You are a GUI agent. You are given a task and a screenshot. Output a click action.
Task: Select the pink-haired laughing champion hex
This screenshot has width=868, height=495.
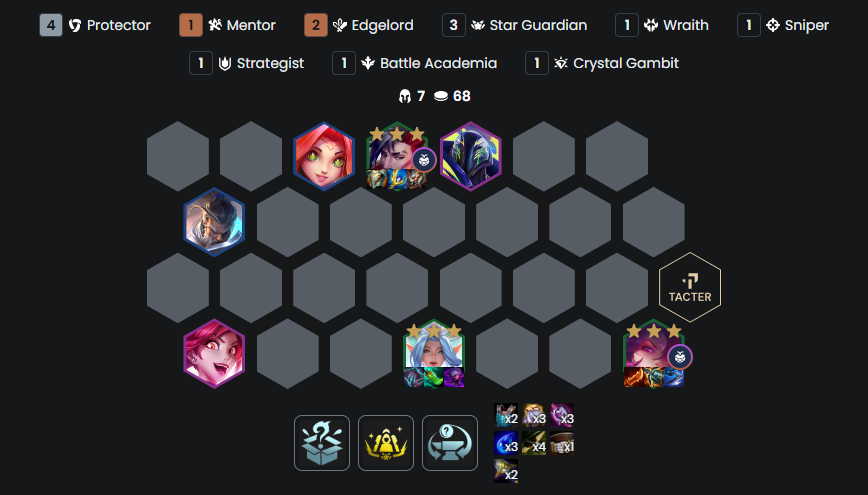pos(214,354)
